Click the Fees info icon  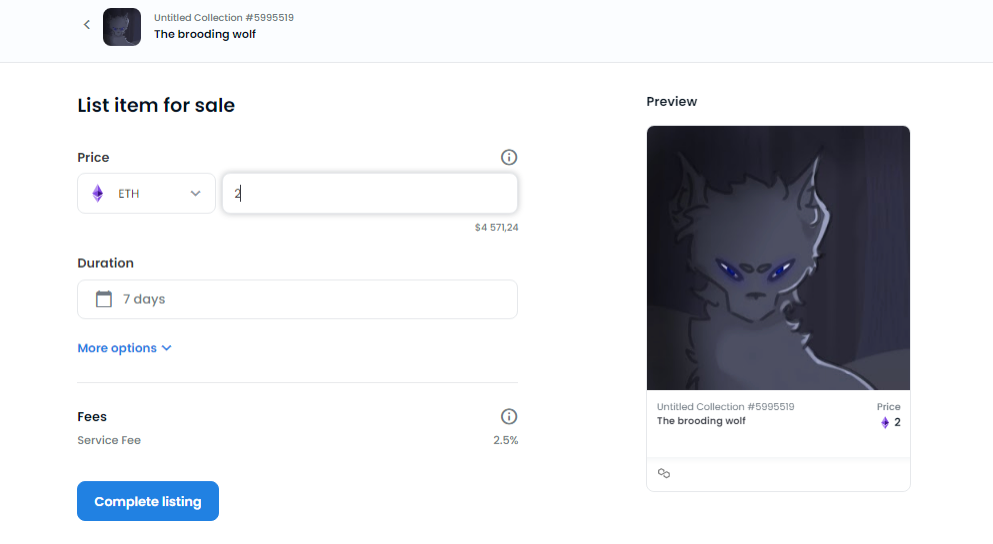click(x=509, y=416)
